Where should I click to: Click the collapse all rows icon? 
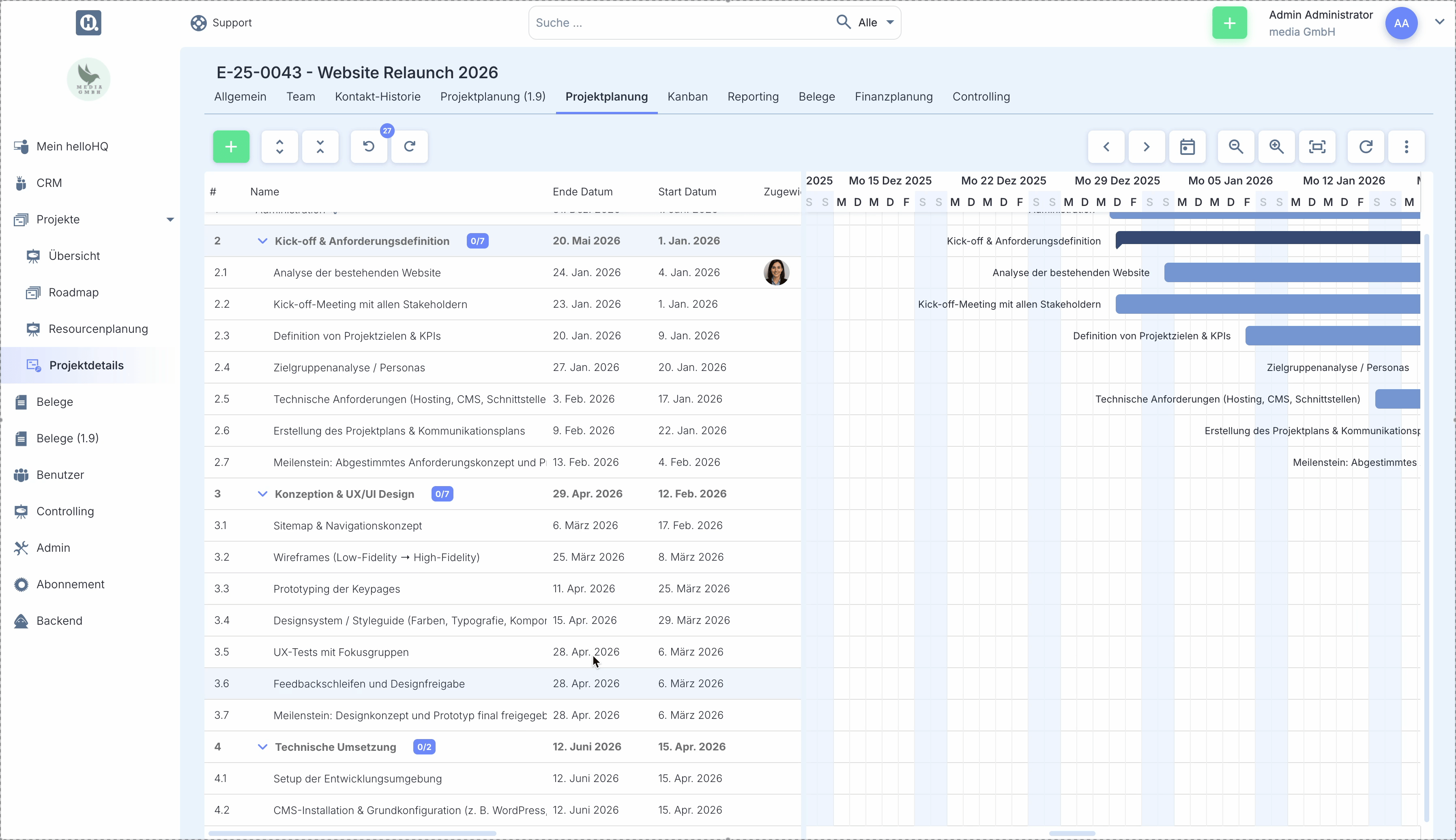point(320,146)
